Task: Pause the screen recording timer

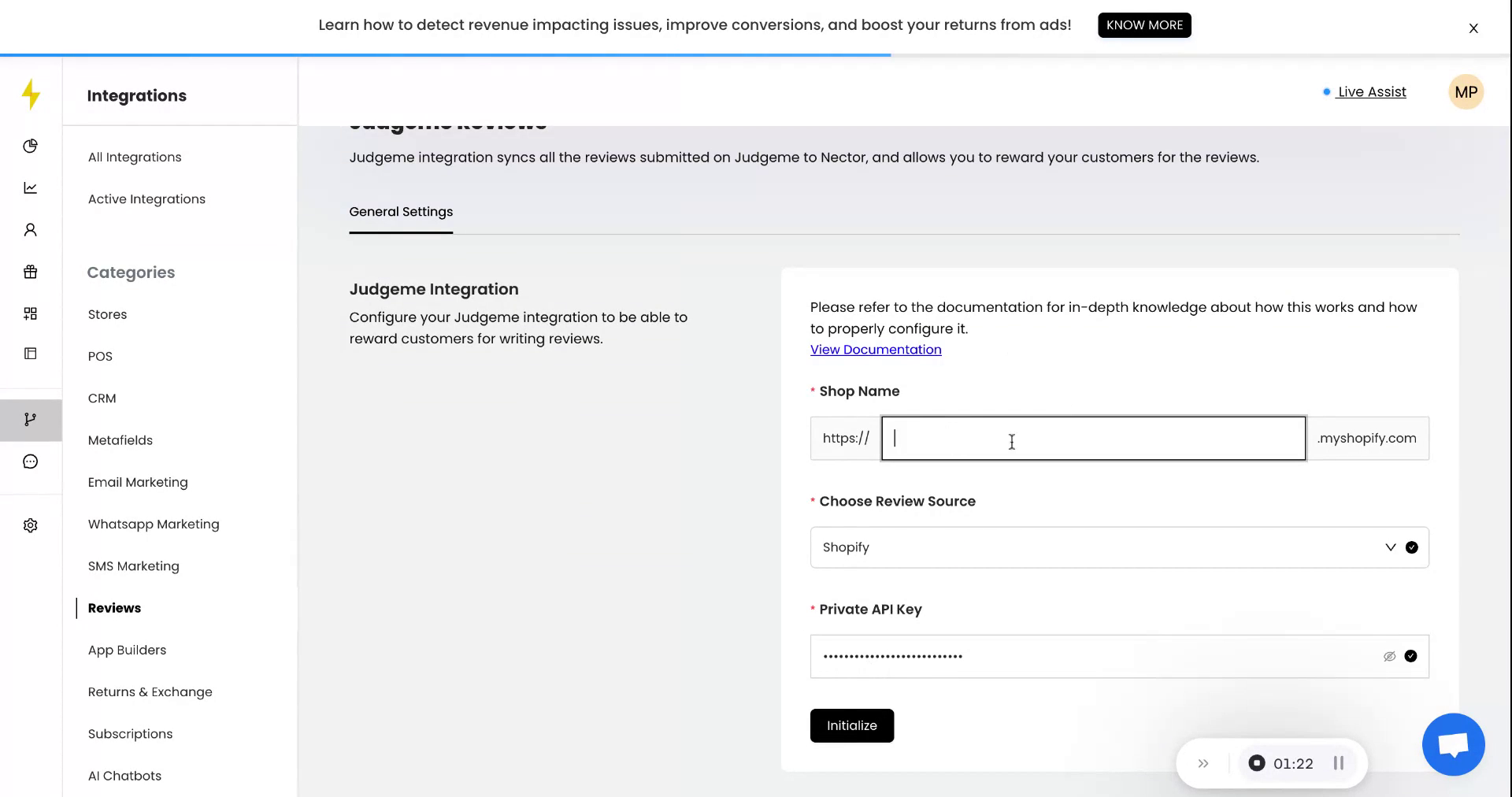Action: [x=1337, y=763]
